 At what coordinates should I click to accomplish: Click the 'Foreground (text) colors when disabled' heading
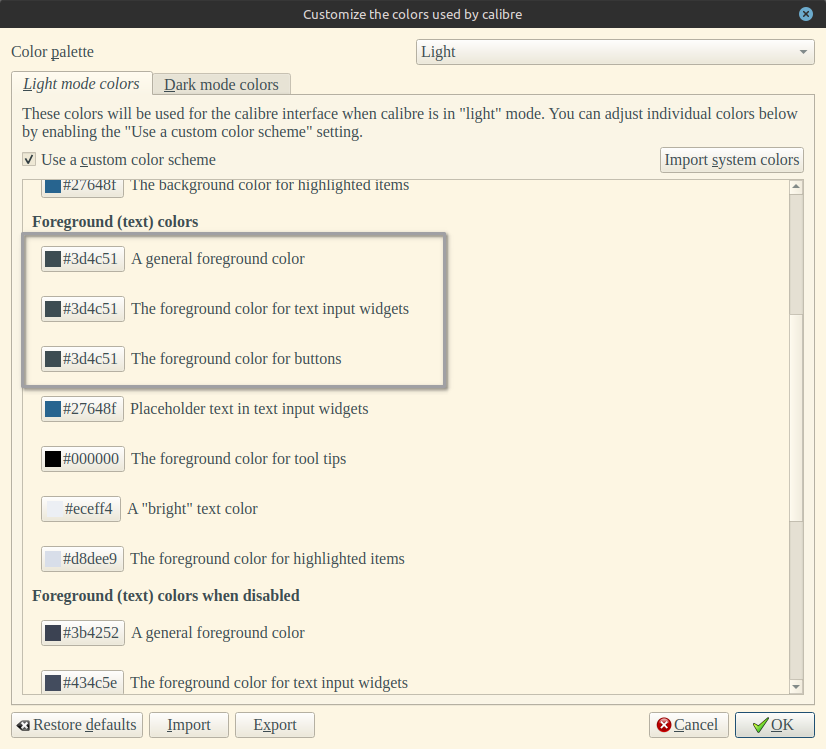coord(166,596)
